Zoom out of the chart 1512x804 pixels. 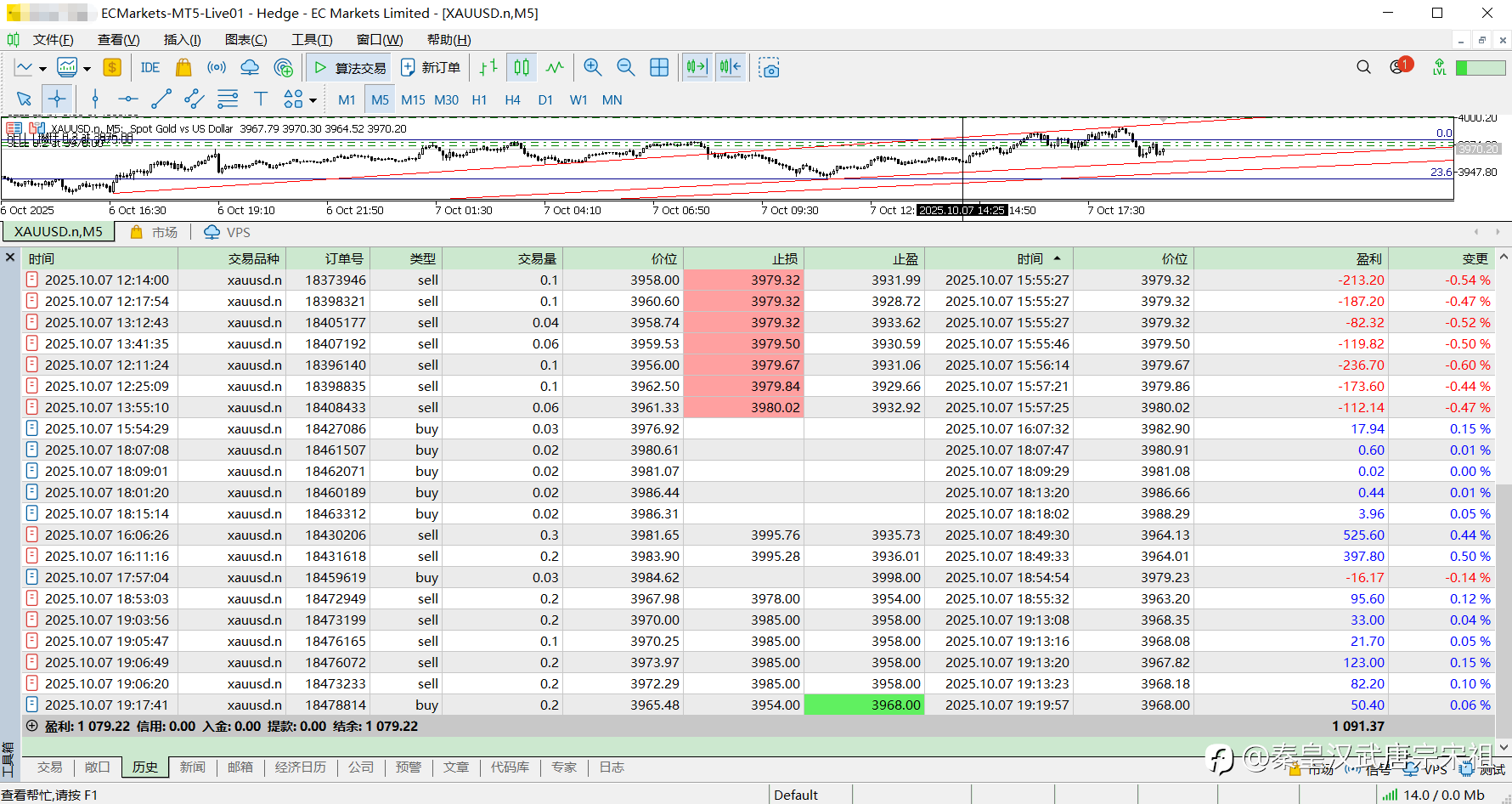pos(626,68)
